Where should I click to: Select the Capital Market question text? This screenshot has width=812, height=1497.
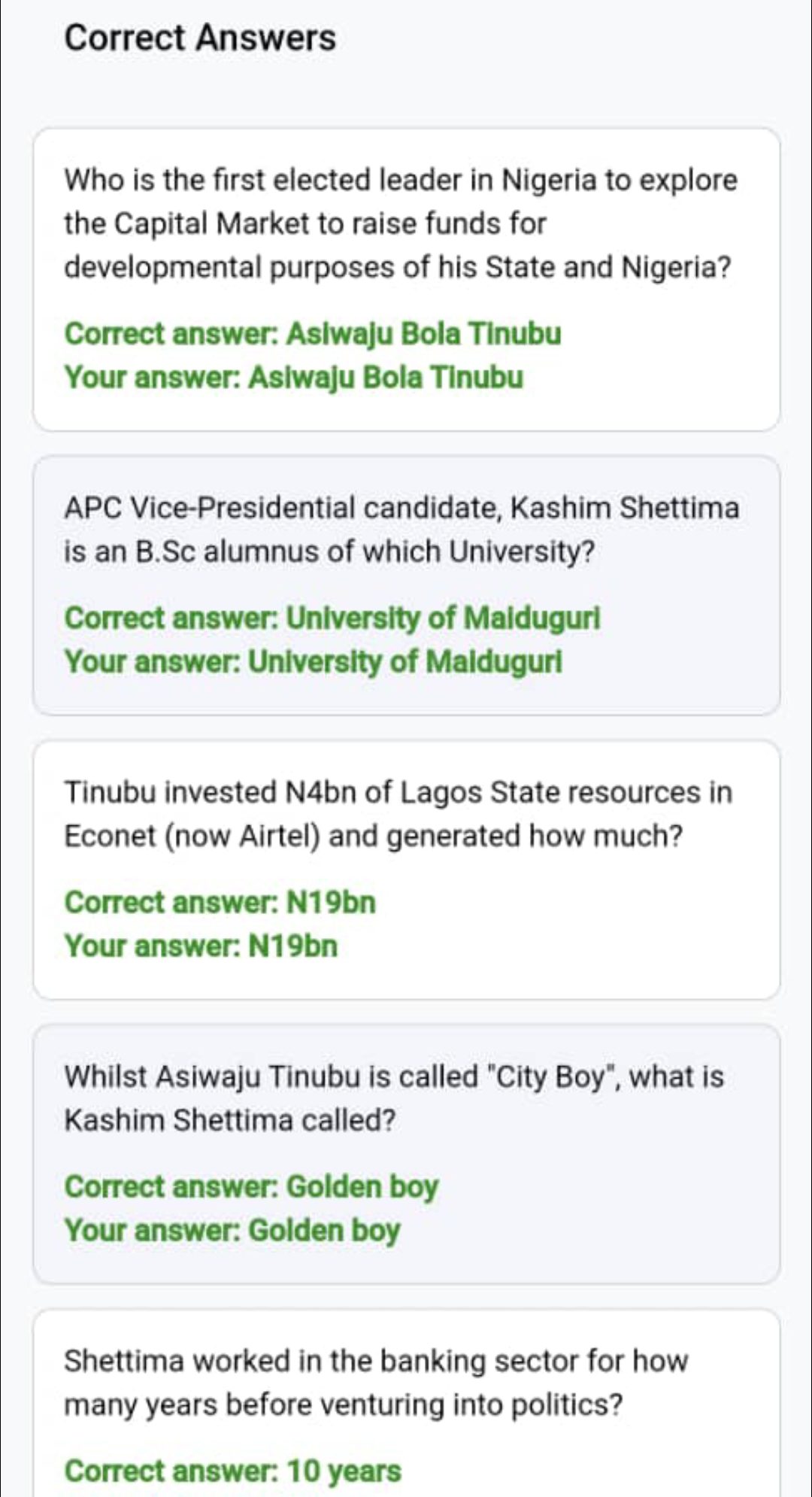click(401, 223)
